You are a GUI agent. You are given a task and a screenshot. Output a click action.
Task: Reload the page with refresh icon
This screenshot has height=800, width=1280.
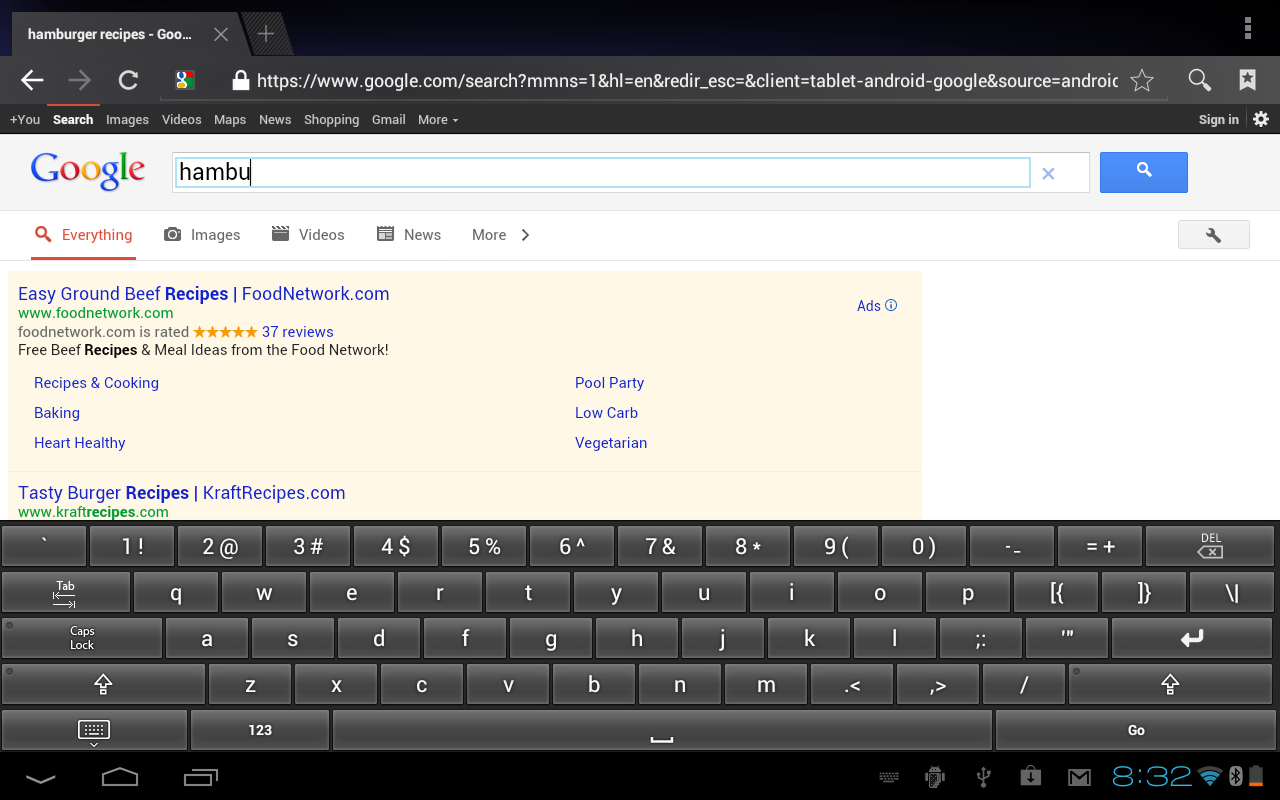(x=128, y=81)
